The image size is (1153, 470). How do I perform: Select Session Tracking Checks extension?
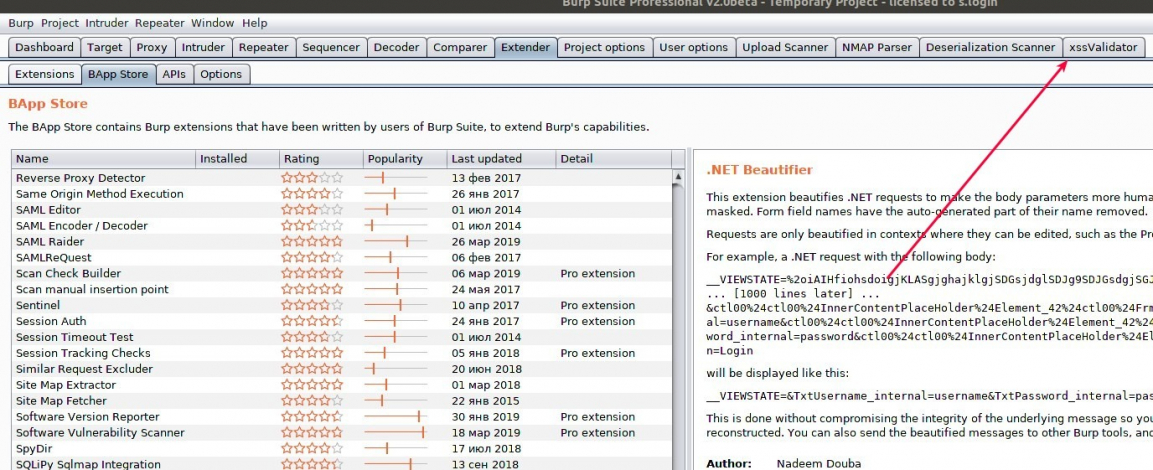(x=341, y=353)
